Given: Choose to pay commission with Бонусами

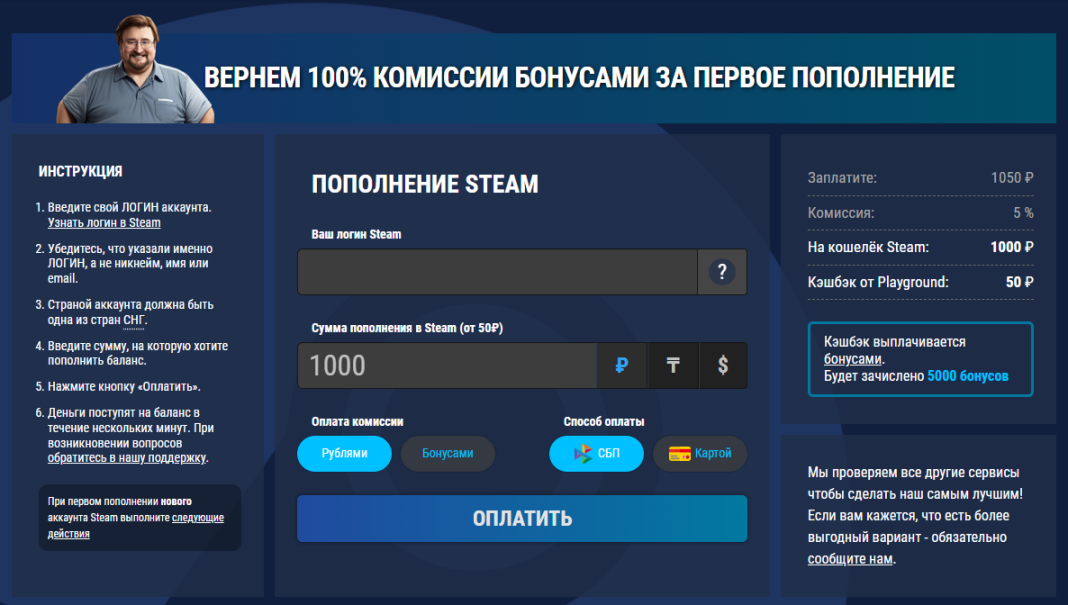Looking at the screenshot, I should click(447, 454).
